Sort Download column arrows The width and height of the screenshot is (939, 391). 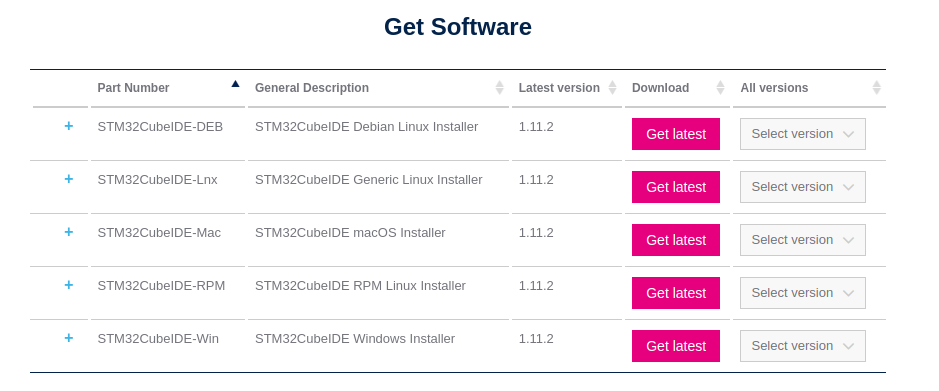tap(720, 87)
